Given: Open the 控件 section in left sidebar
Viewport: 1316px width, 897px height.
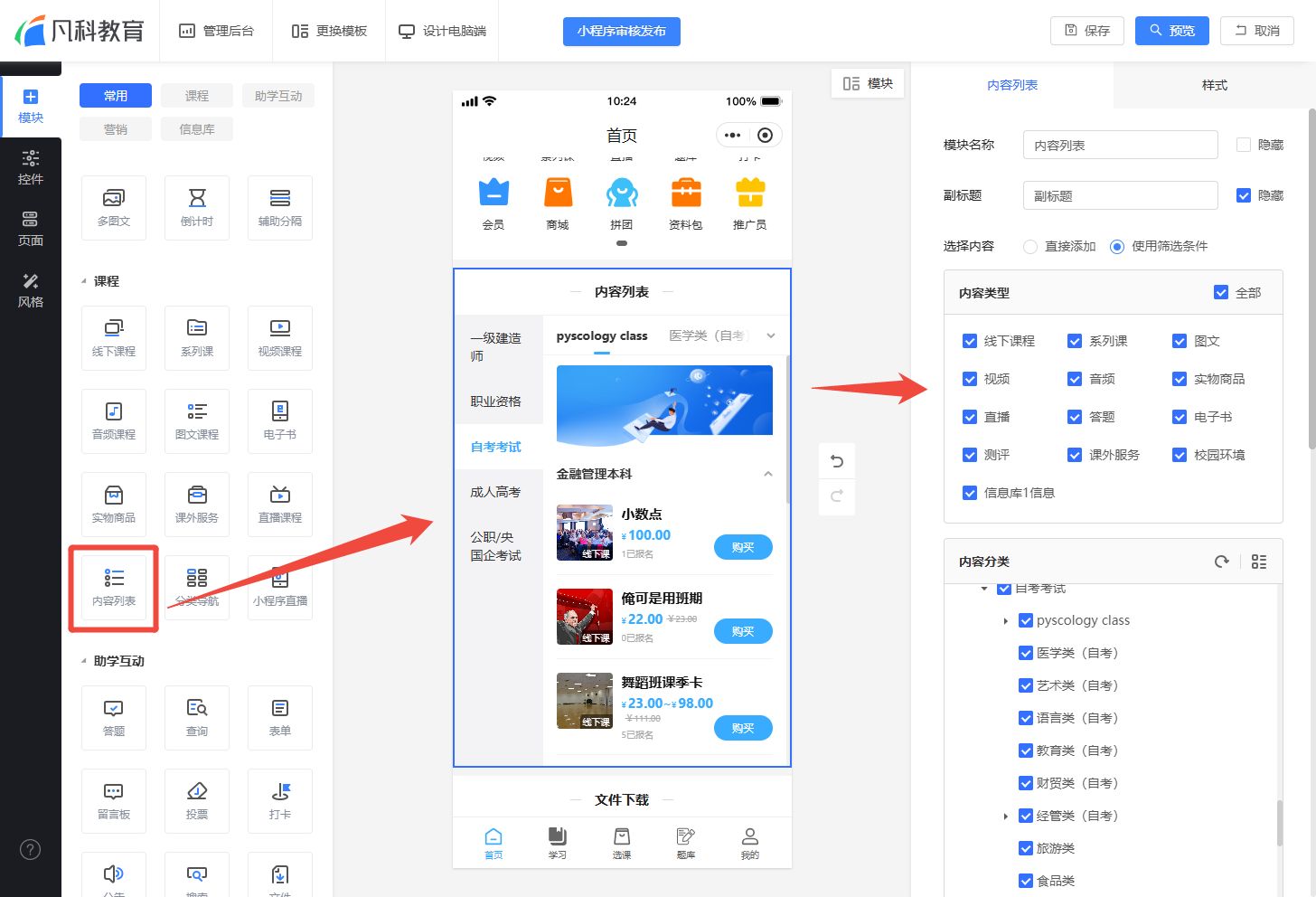Looking at the screenshot, I should click(31, 167).
